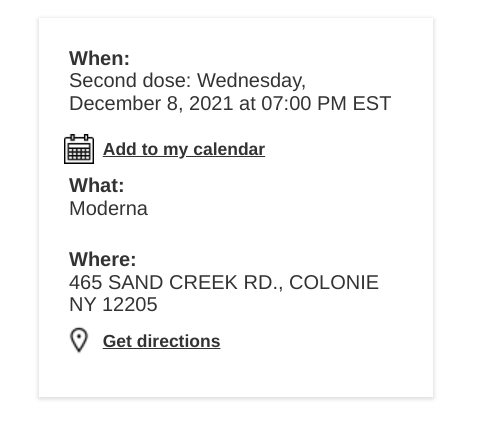Click the calendar icon beside Add to my calendar
The width and height of the screenshot is (481, 425).
[79, 149]
